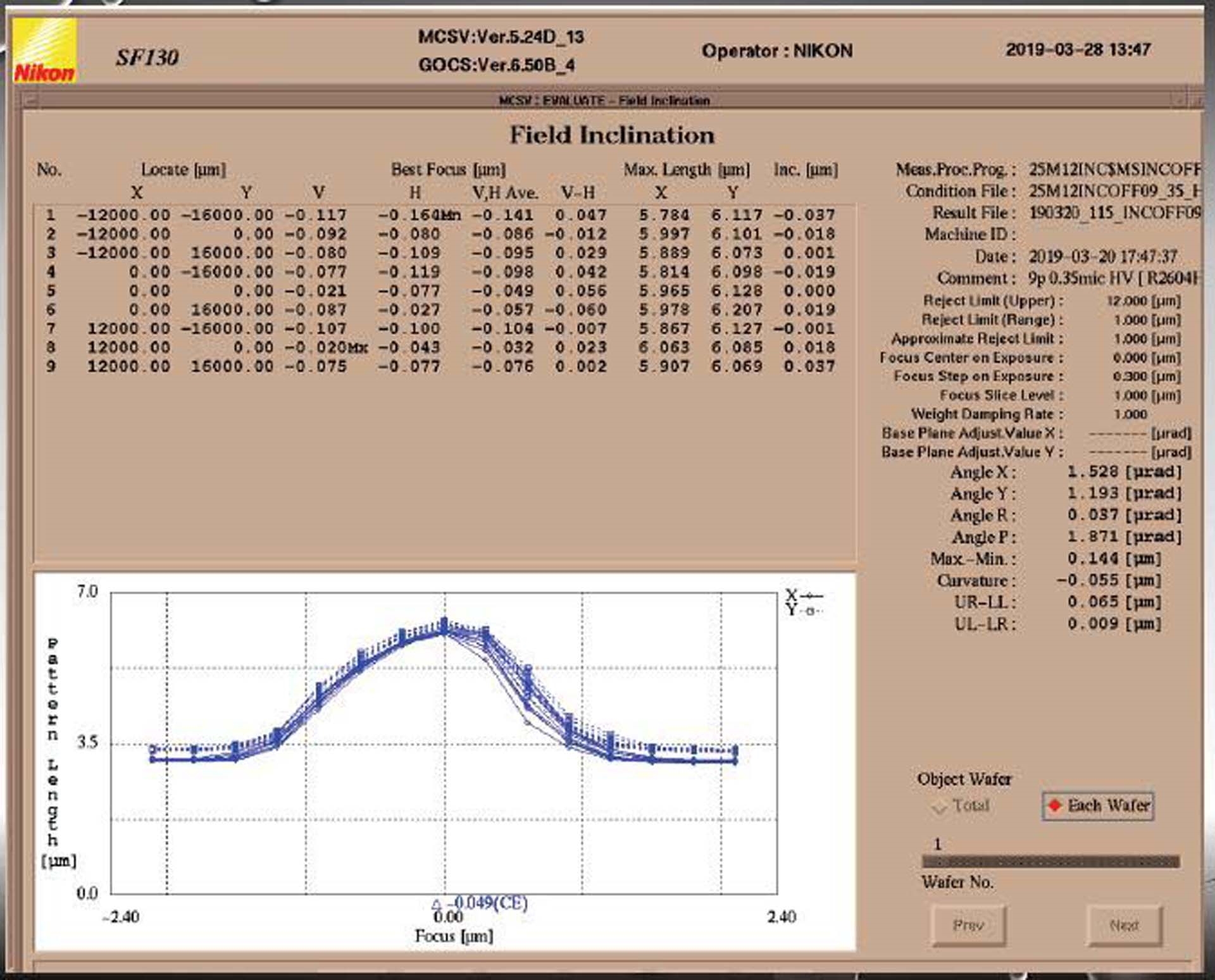The width and height of the screenshot is (1215, 980).
Task: Click the Nikon logo icon
Action: click(44, 51)
